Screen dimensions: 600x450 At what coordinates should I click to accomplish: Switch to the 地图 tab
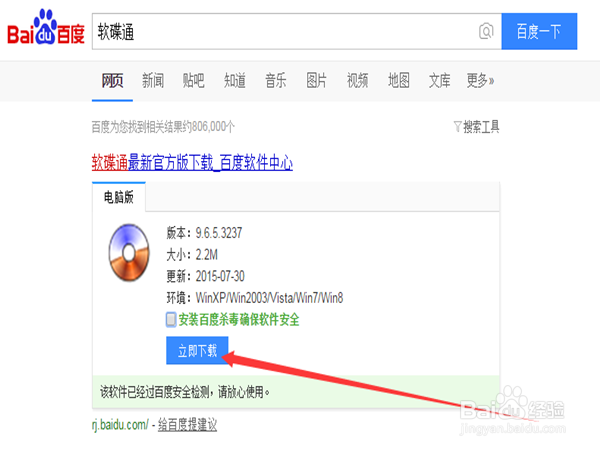click(398, 81)
